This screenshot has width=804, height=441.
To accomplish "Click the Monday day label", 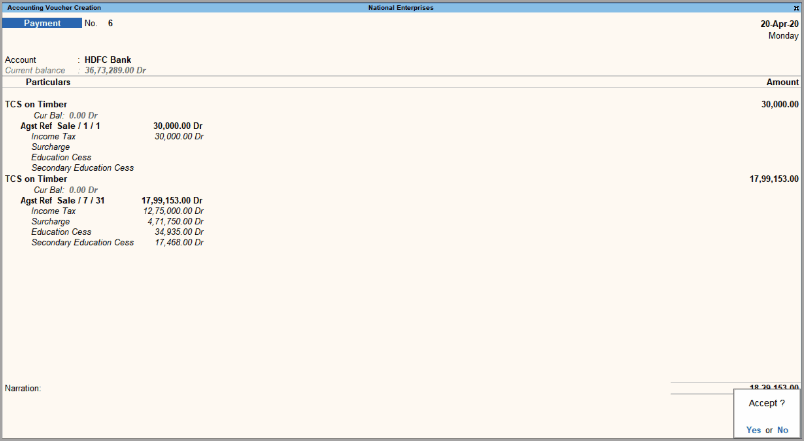I will pyautogui.click(x=783, y=36).
